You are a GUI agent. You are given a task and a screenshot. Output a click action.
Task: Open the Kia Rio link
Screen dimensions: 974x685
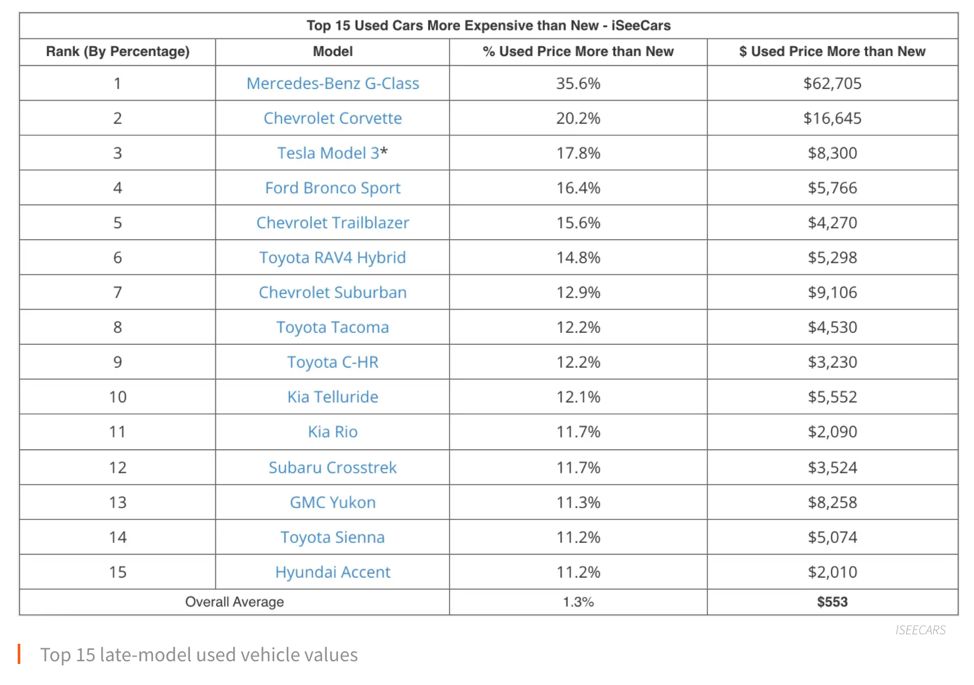point(332,433)
